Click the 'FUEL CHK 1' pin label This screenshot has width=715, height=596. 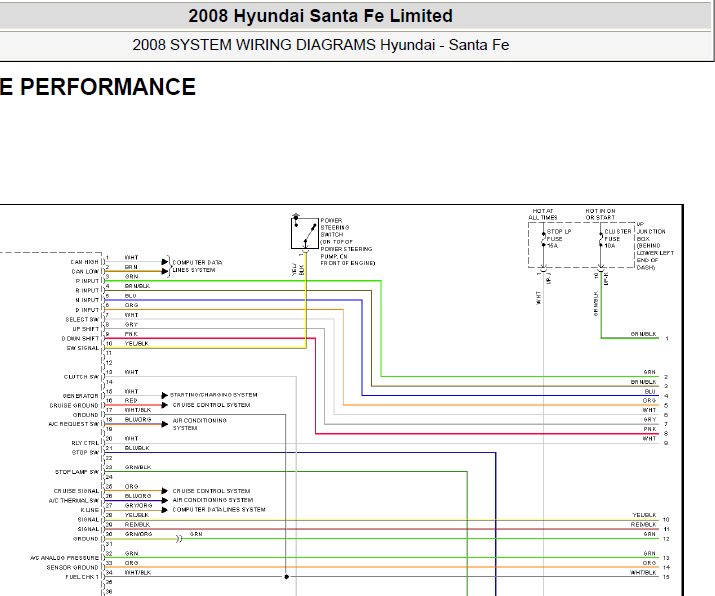click(x=82, y=578)
